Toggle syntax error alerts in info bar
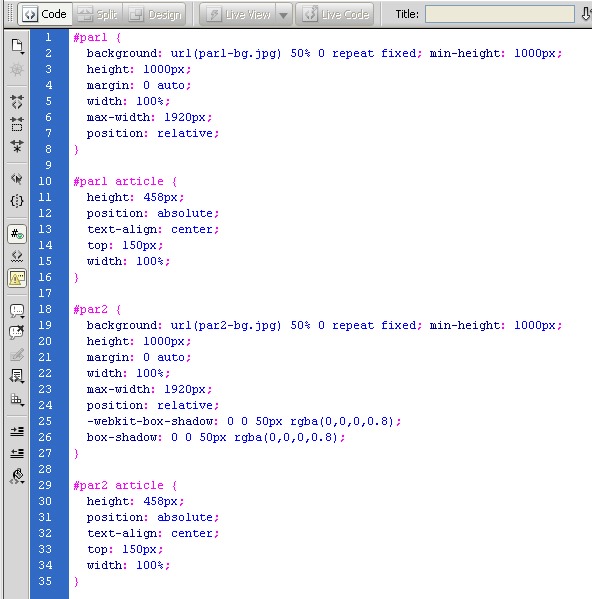 [x=17, y=278]
